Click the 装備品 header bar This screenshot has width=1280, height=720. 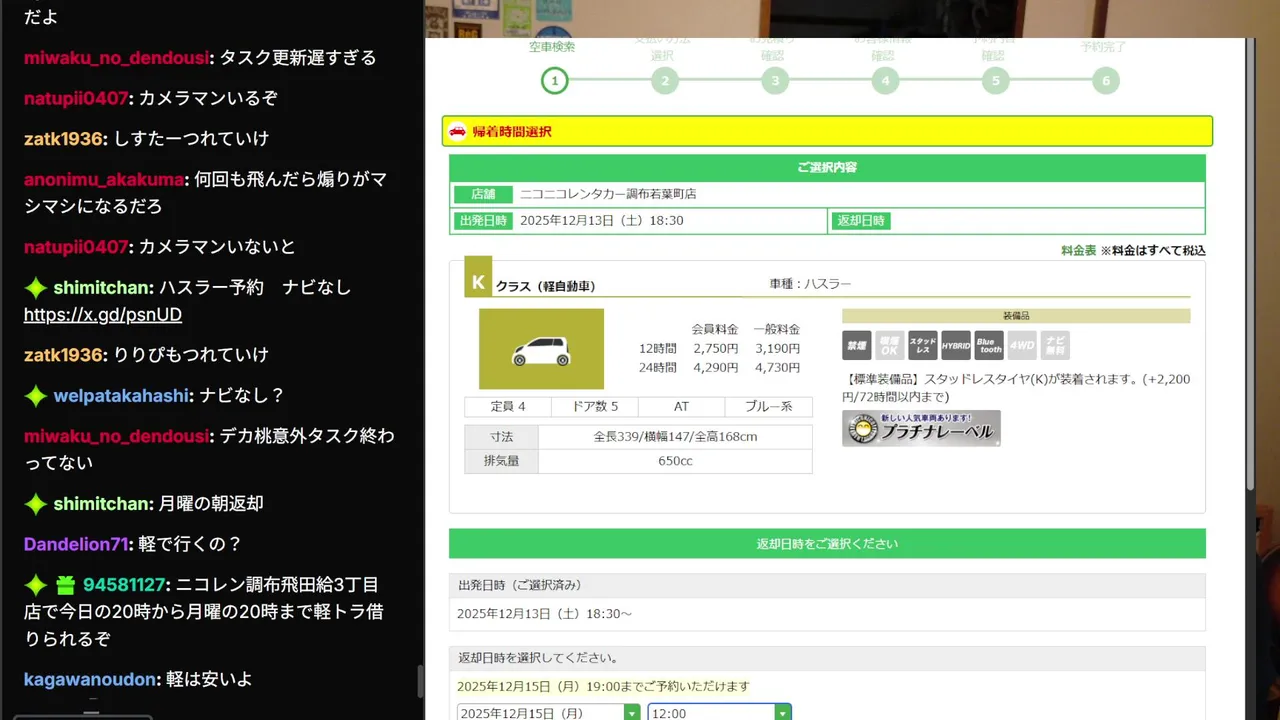click(1016, 316)
